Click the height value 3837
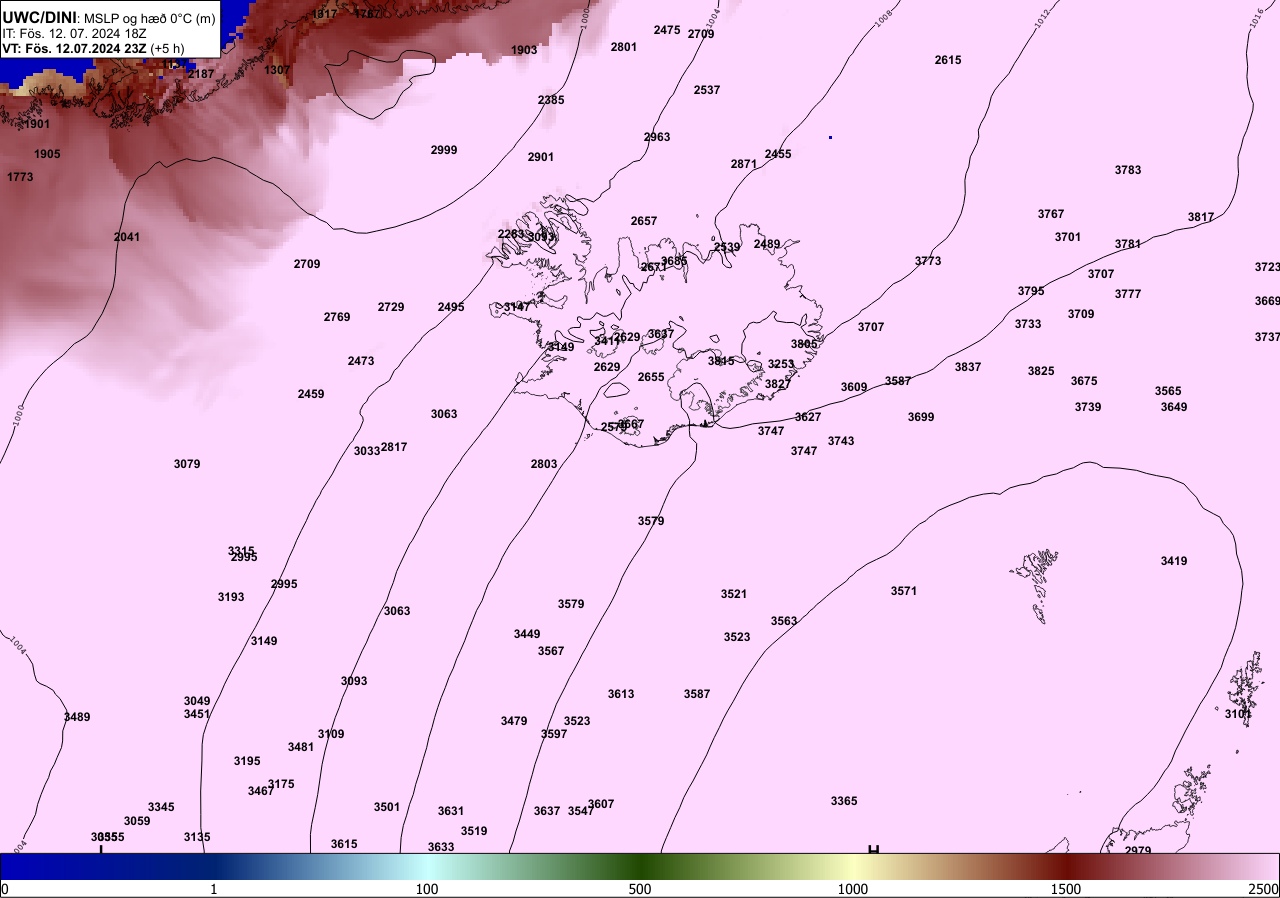 (968, 367)
